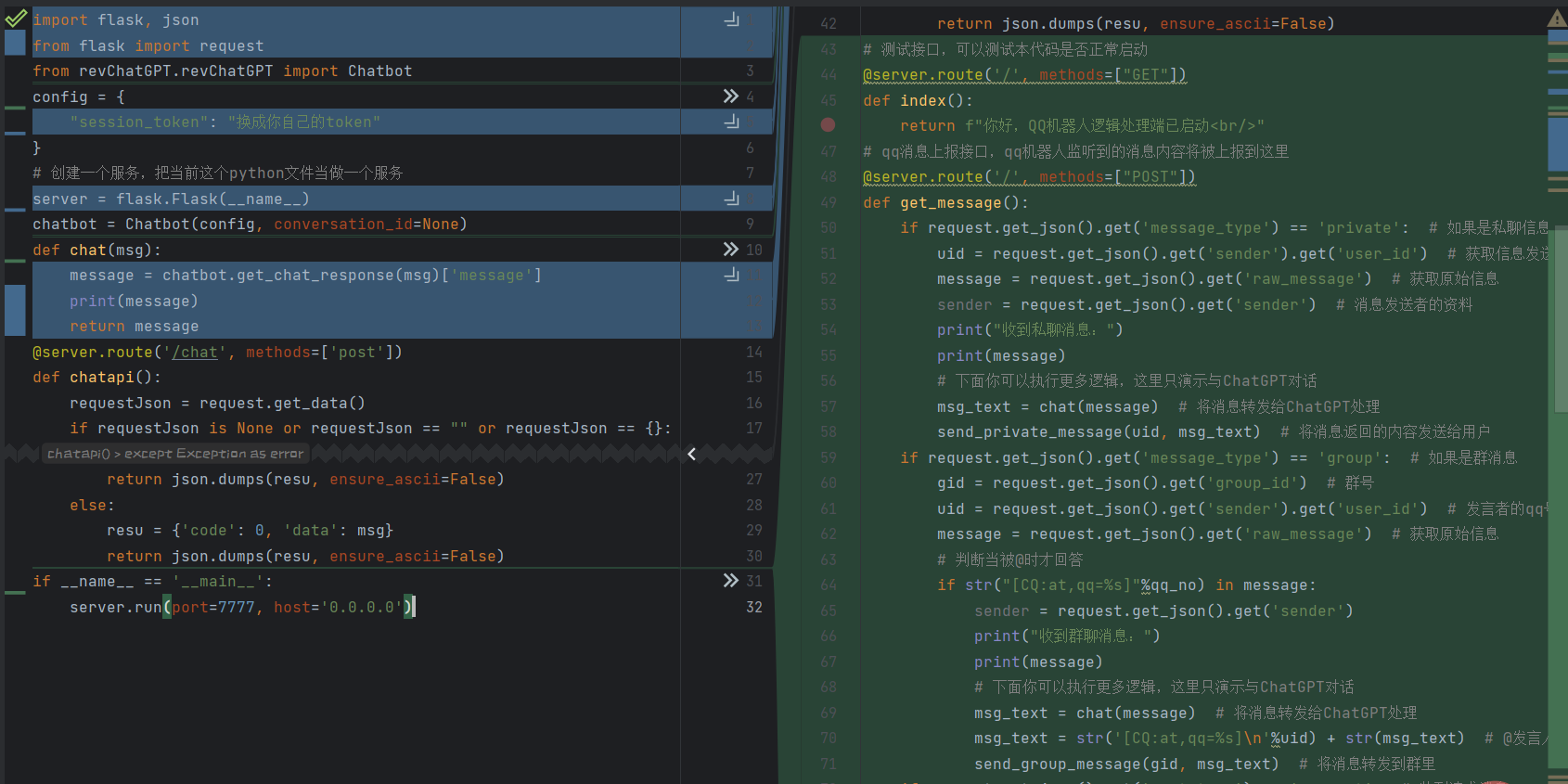Viewport: 1568px width, 784px height.
Task: Click the green checkmark inspection status icon
Action: coord(16,19)
